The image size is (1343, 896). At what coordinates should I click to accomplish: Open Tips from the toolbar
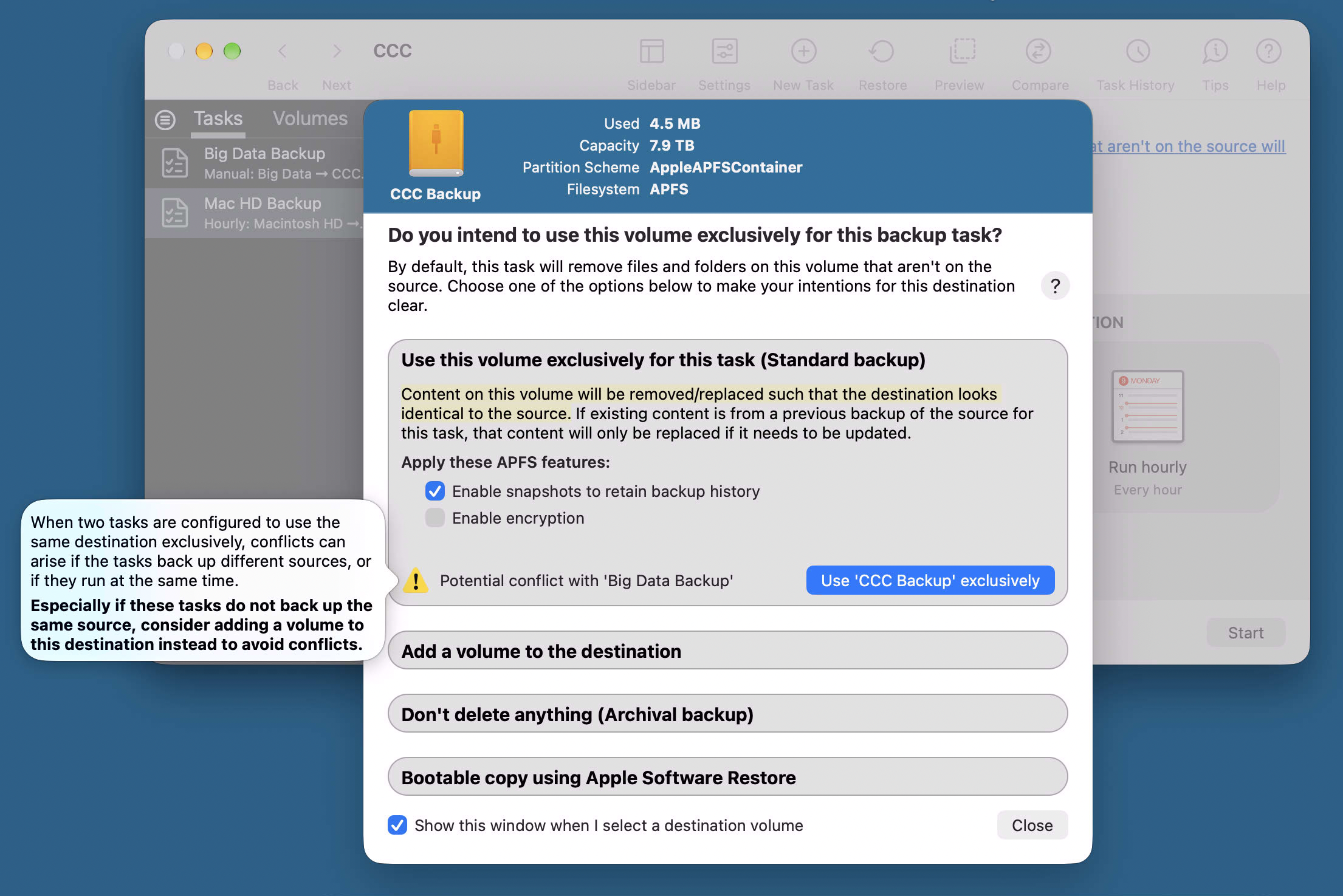click(1215, 51)
